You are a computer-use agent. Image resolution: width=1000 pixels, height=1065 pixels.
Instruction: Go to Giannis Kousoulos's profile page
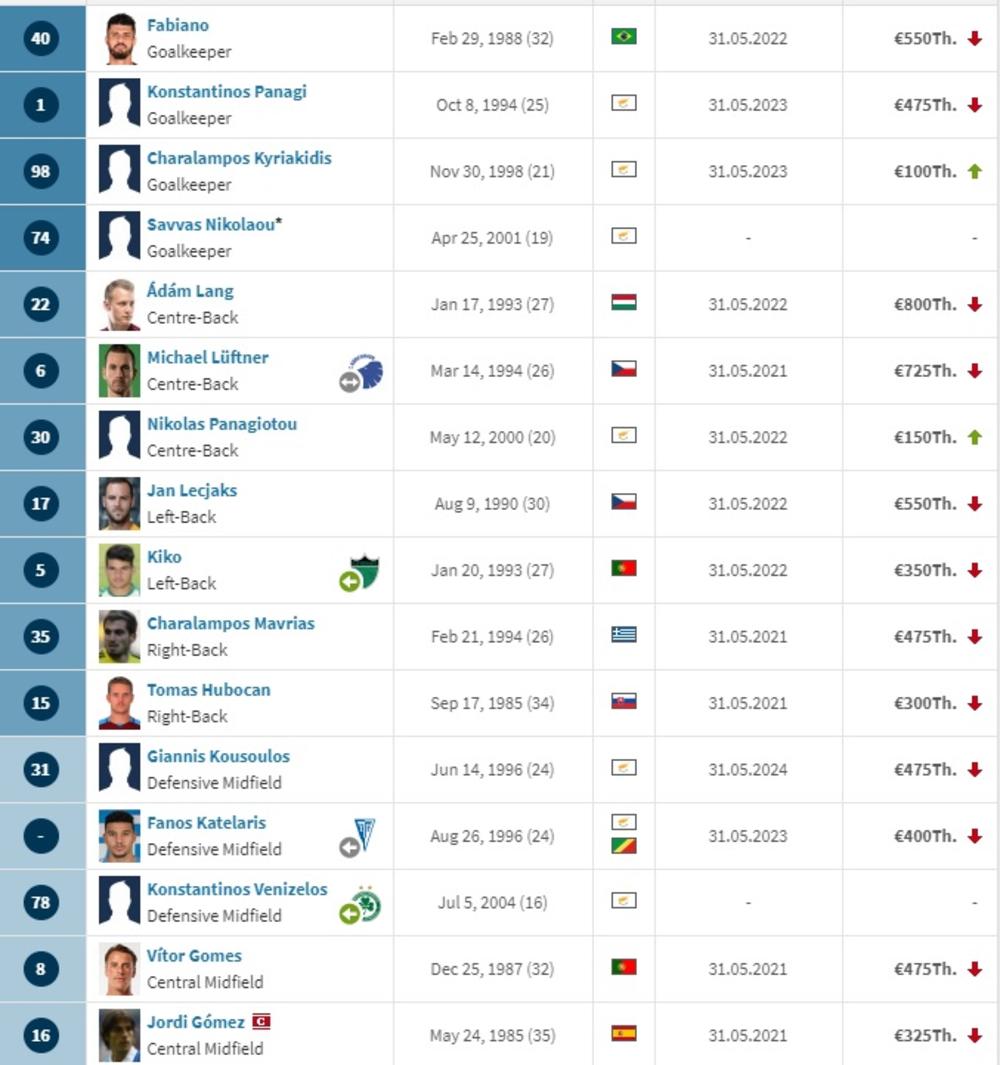pyautogui.click(x=218, y=756)
